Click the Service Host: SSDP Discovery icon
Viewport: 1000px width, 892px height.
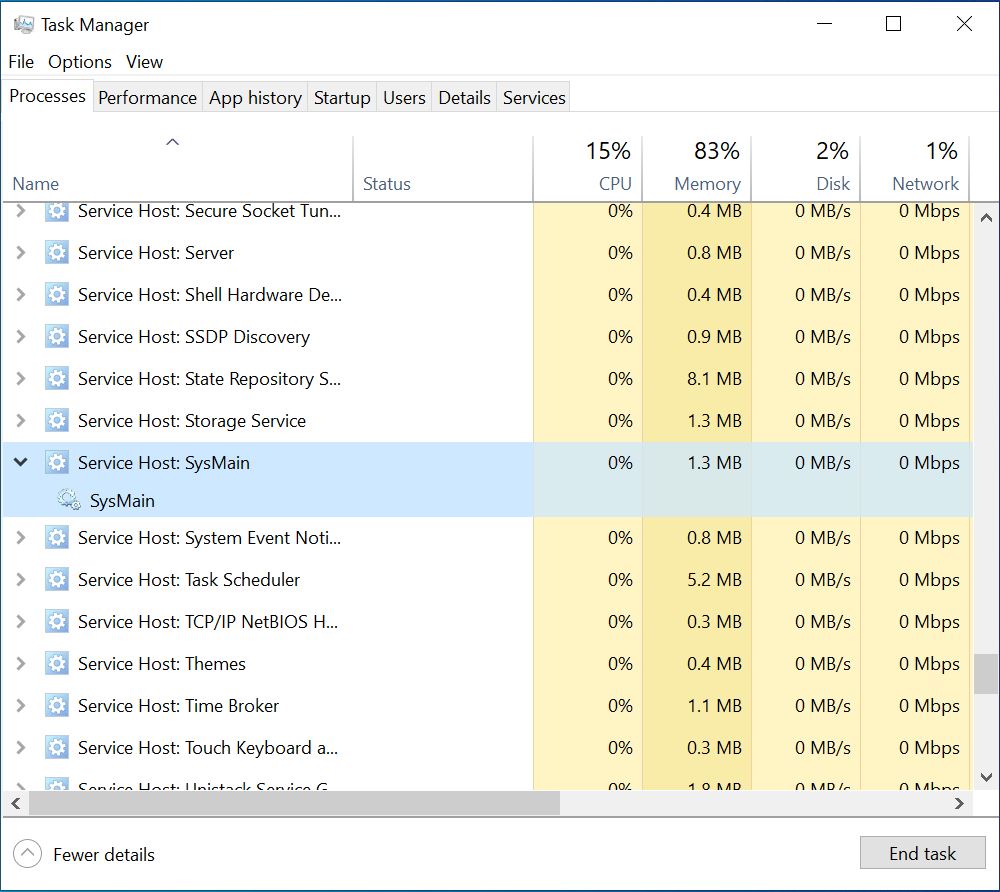[x=57, y=337]
